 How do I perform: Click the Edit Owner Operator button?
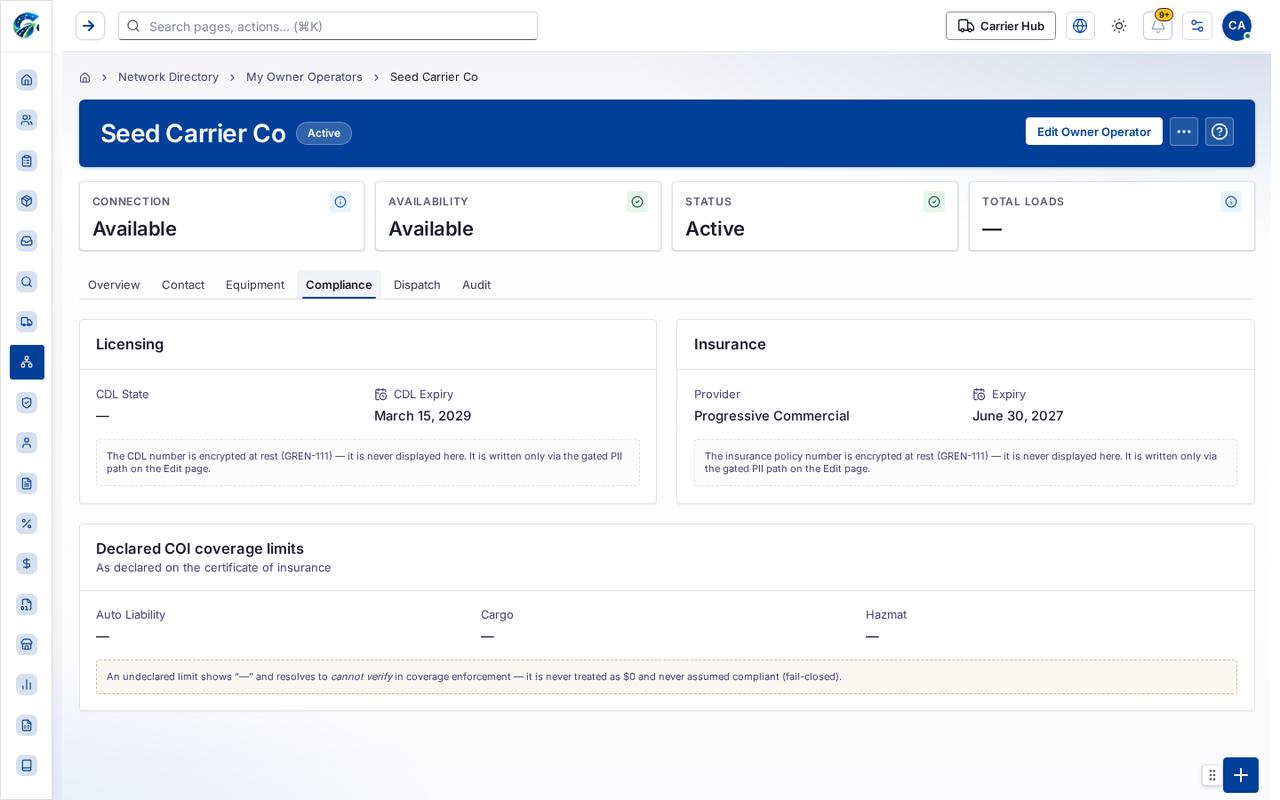(x=1094, y=132)
